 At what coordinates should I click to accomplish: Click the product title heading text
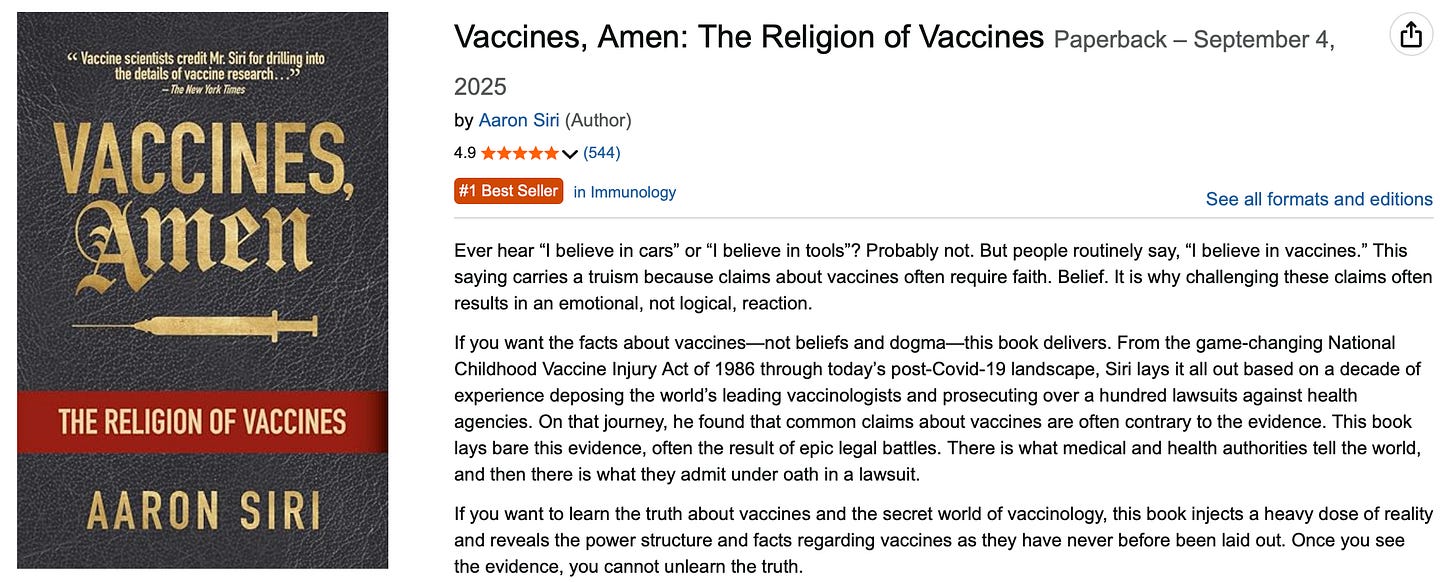(x=749, y=37)
